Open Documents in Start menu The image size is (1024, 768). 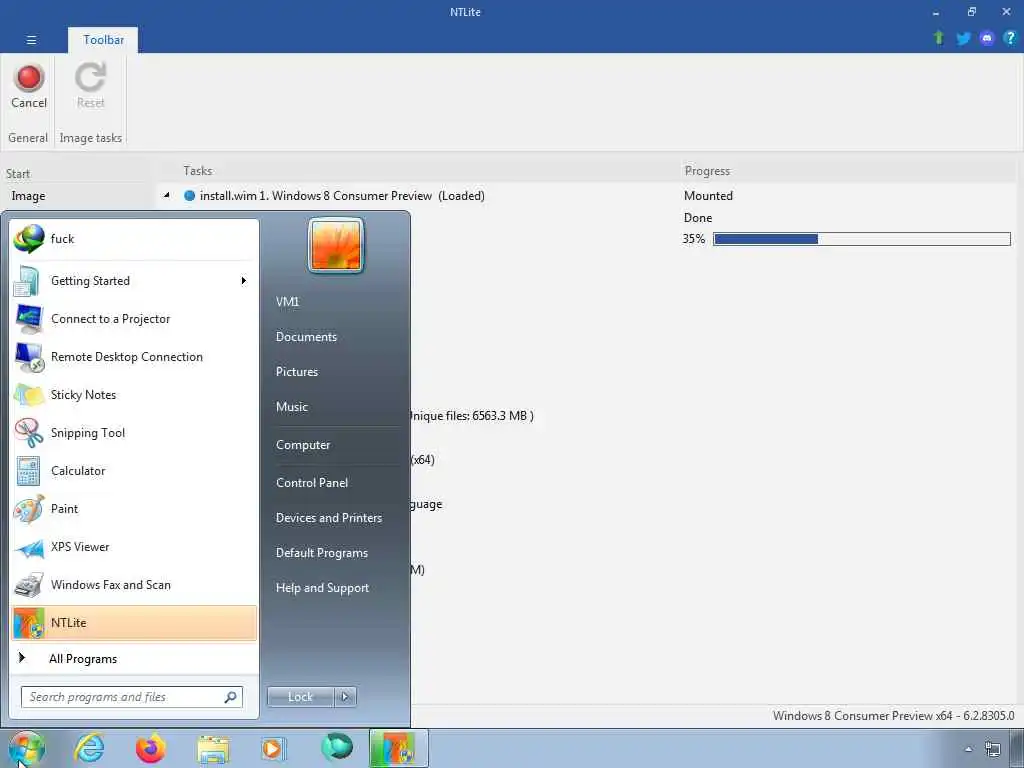pyautogui.click(x=306, y=337)
